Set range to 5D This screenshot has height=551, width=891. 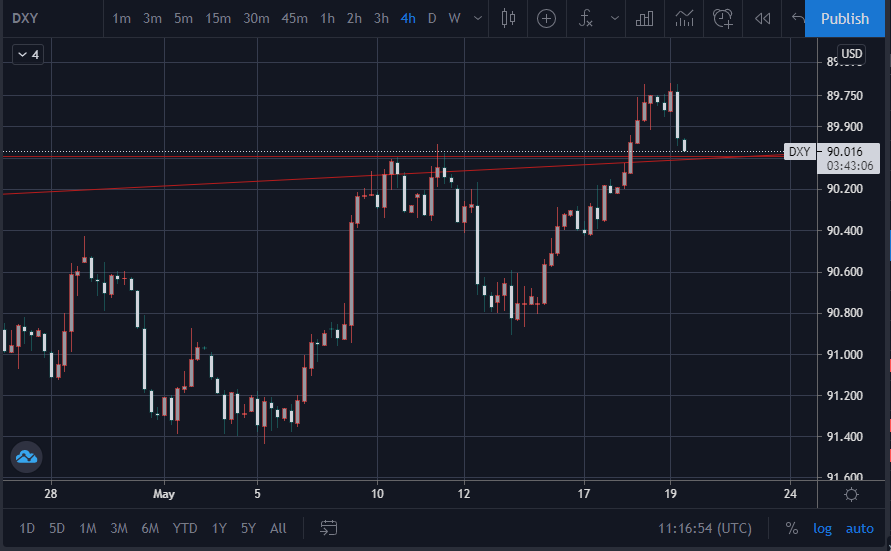coord(57,528)
